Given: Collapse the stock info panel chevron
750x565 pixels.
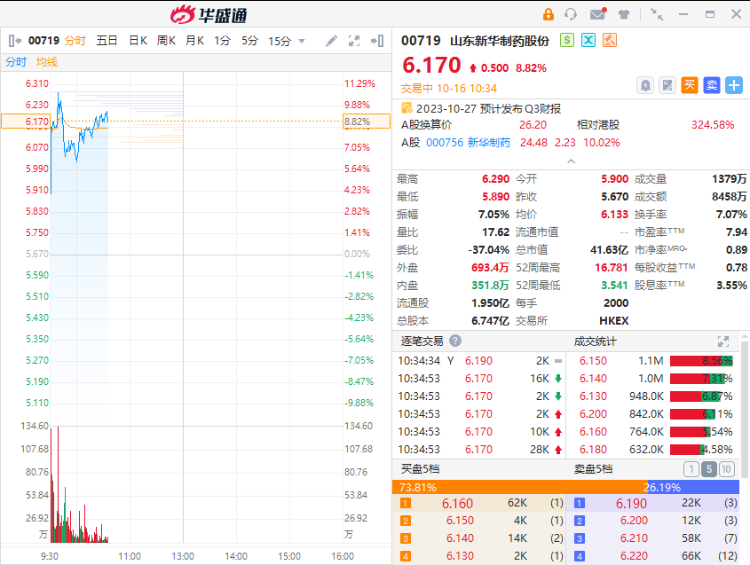Looking at the screenshot, I should [571, 160].
